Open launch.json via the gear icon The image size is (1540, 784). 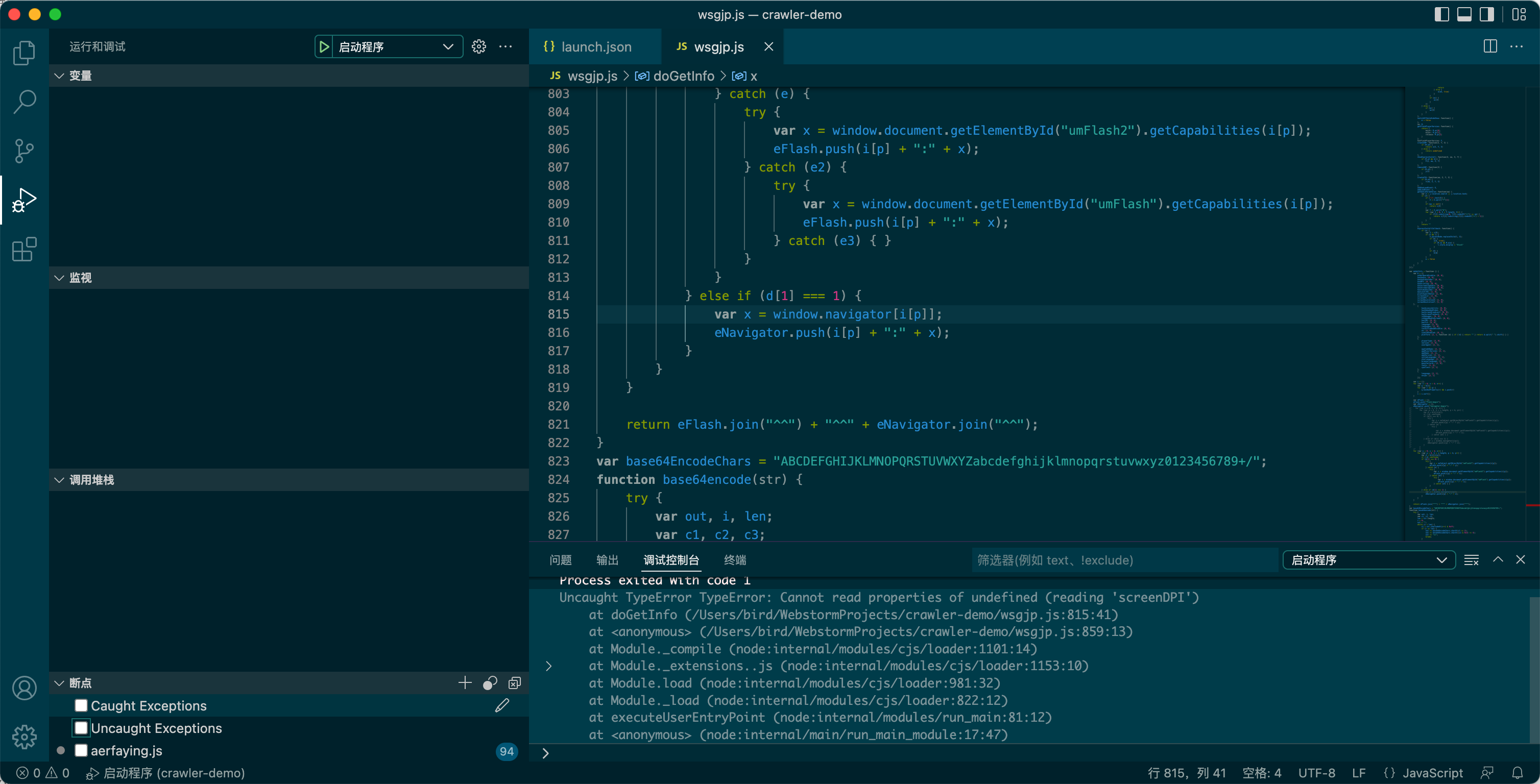(x=479, y=46)
